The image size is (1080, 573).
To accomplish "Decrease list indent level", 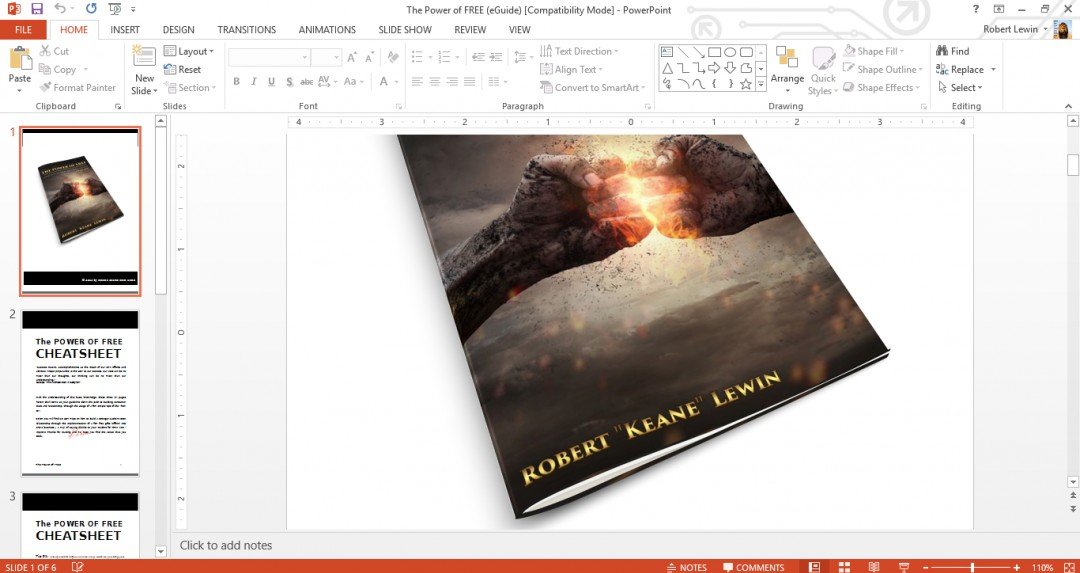I will pyautogui.click(x=478, y=57).
